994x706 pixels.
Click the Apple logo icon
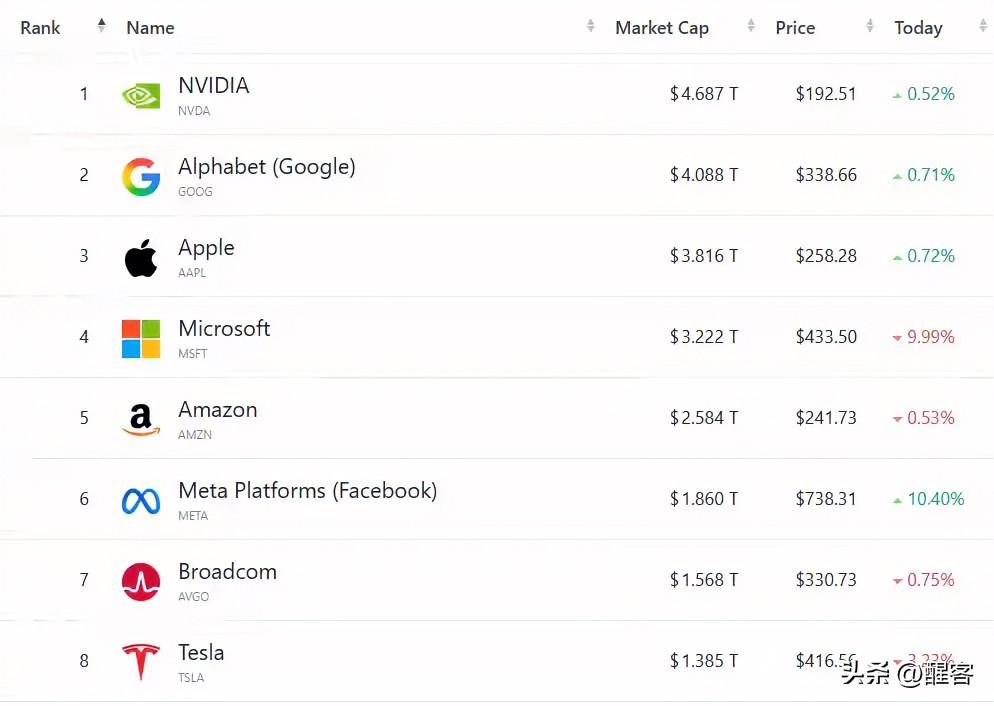(x=141, y=258)
